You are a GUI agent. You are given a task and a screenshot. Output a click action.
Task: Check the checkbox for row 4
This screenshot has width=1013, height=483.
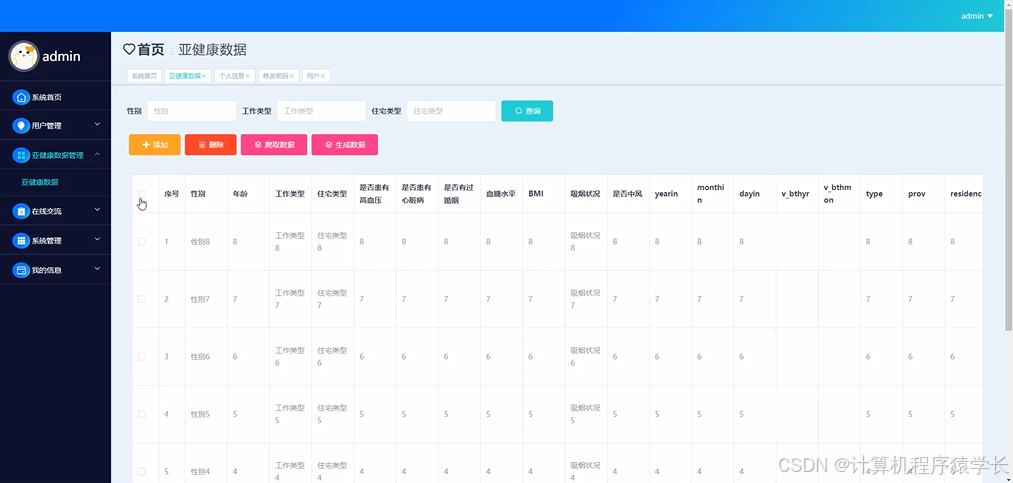tap(141, 414)
